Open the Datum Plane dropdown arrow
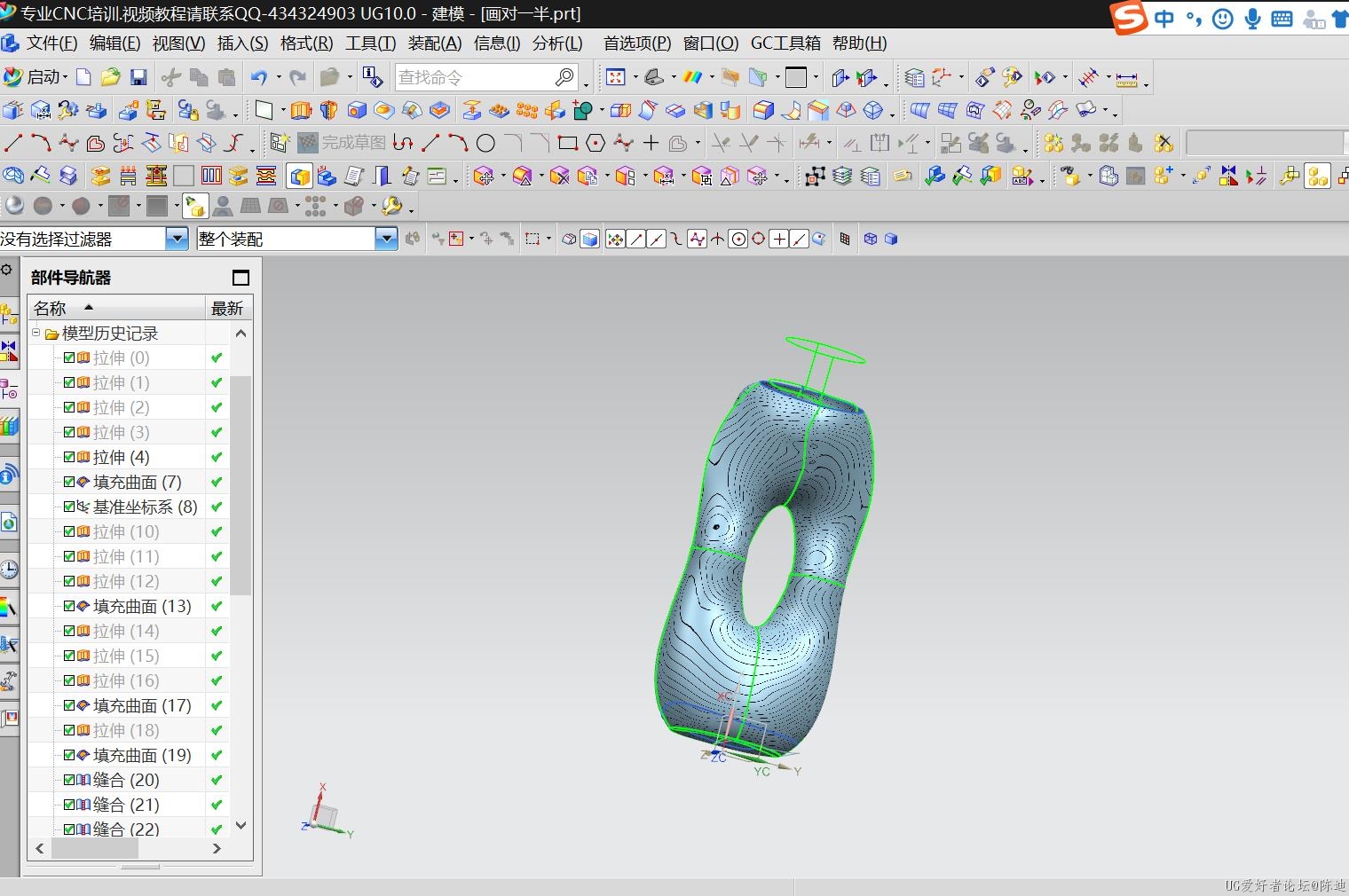Viewport: 1349px width, 896px height. click(282, 111)
